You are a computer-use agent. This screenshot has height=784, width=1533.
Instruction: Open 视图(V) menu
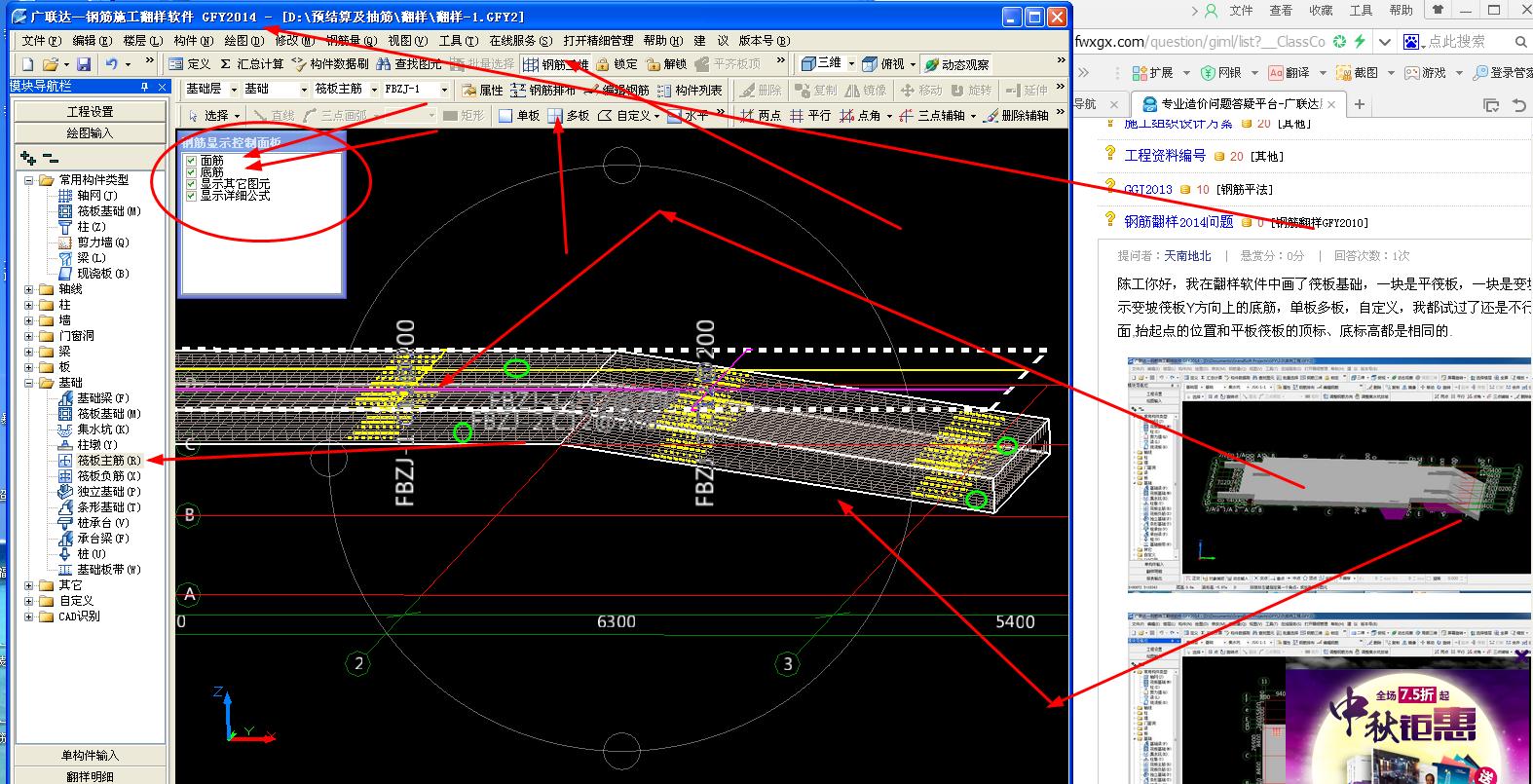(x=407, y=41)
